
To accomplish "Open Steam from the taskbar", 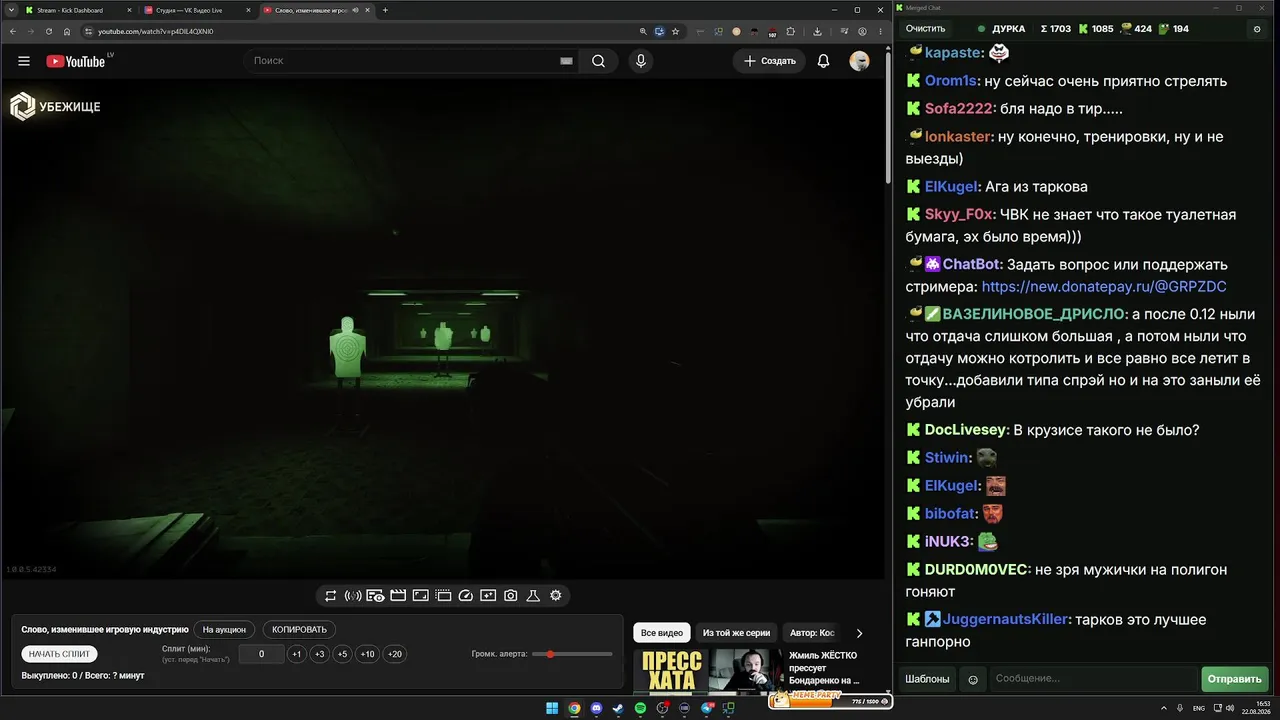I will [618, 709].
